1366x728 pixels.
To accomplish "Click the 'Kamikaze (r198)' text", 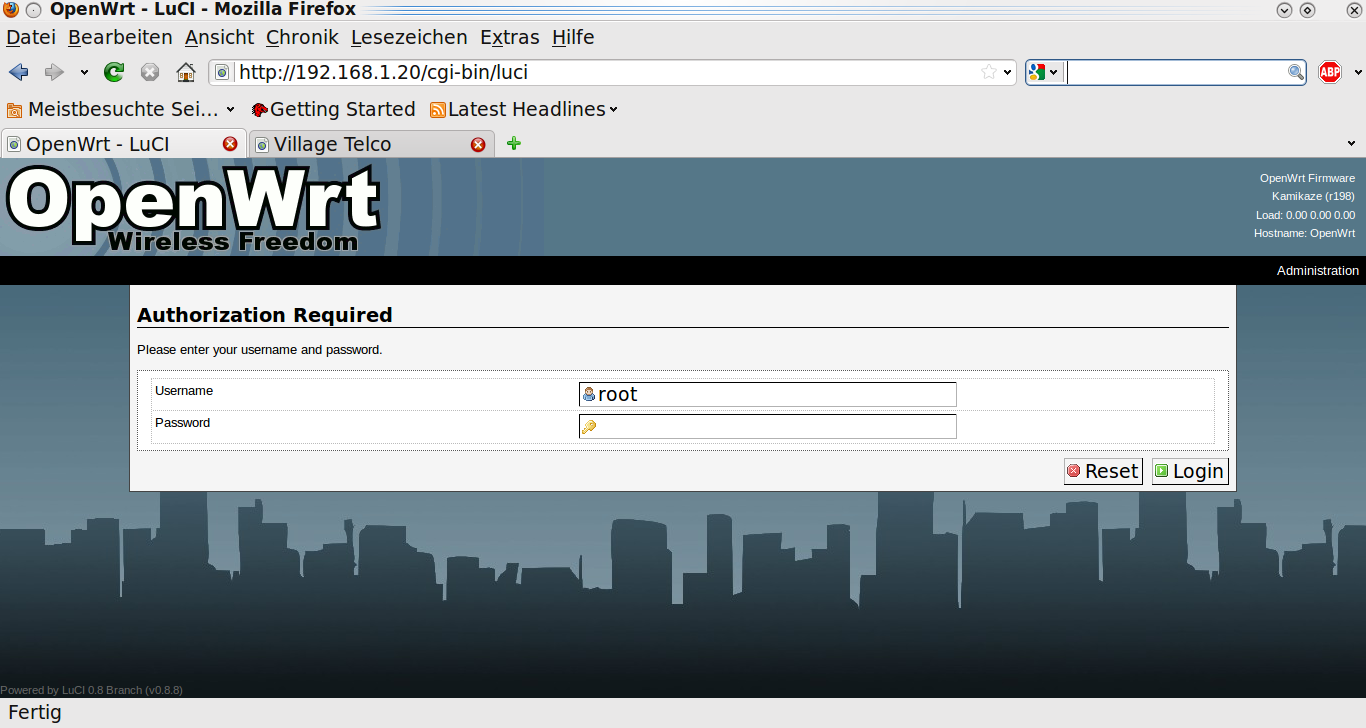I will [1313, 196].
